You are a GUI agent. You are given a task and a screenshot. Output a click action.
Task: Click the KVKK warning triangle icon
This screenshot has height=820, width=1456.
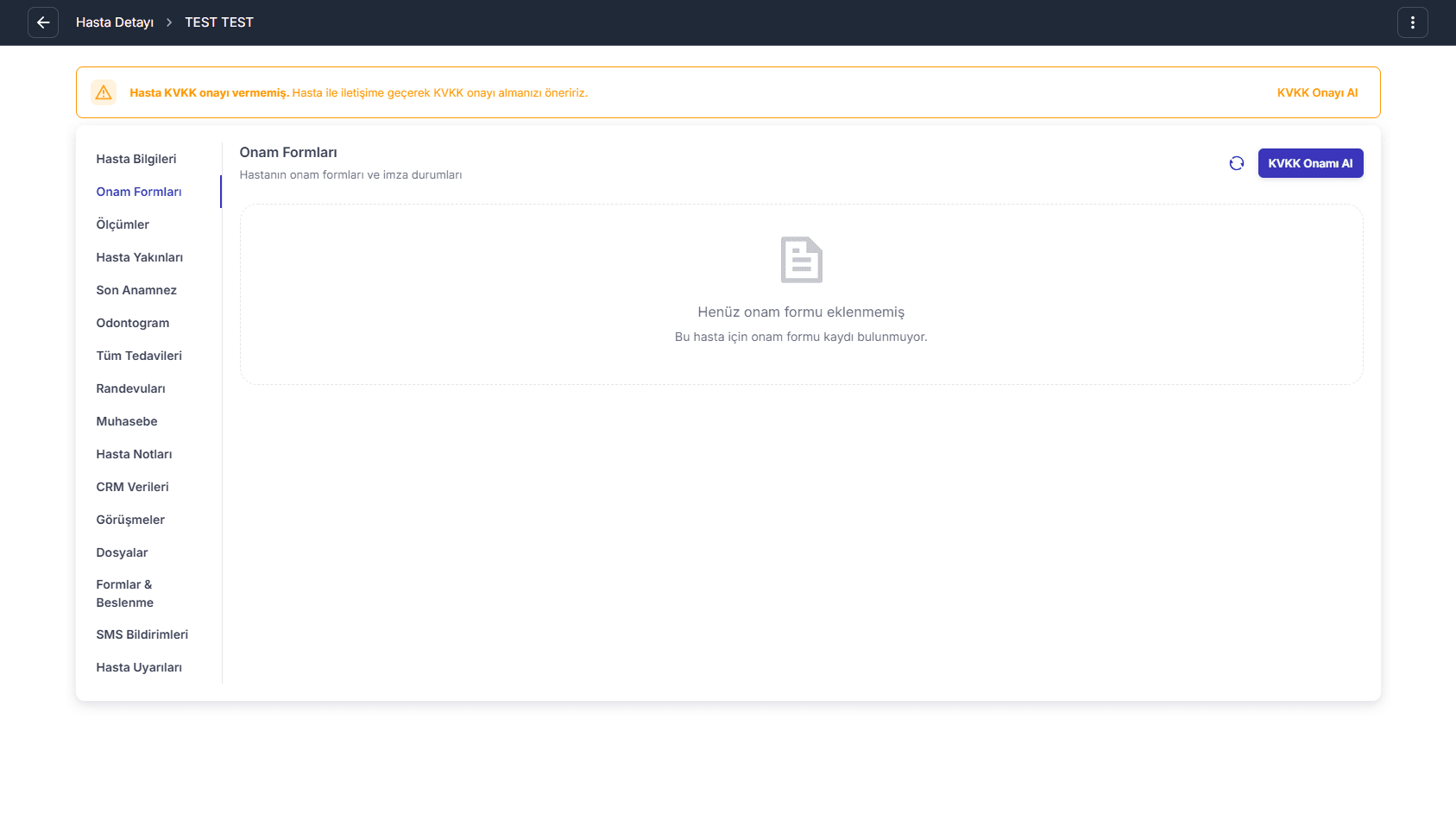104,92
